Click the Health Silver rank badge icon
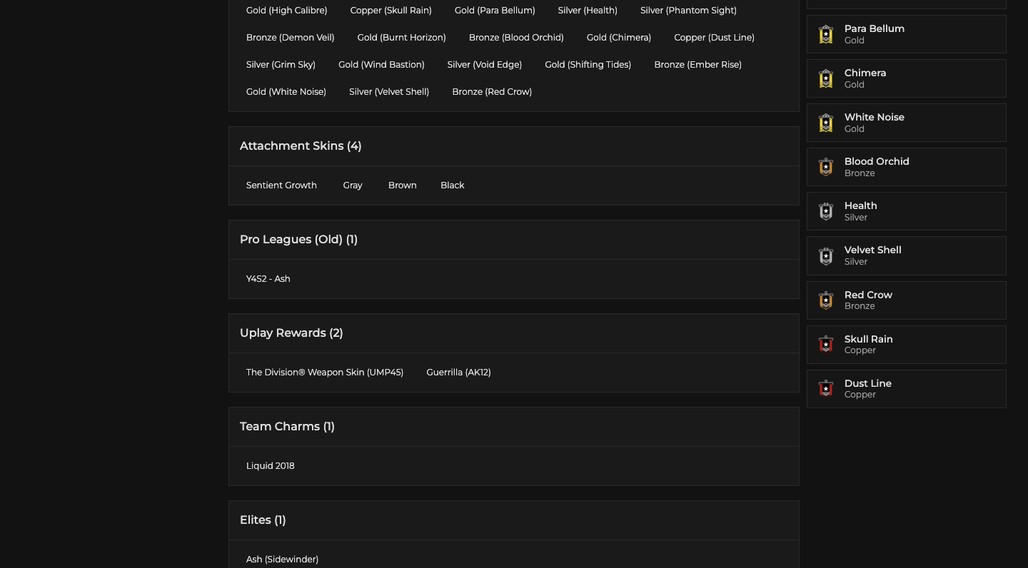1028x568 pixels. [825, 211]
